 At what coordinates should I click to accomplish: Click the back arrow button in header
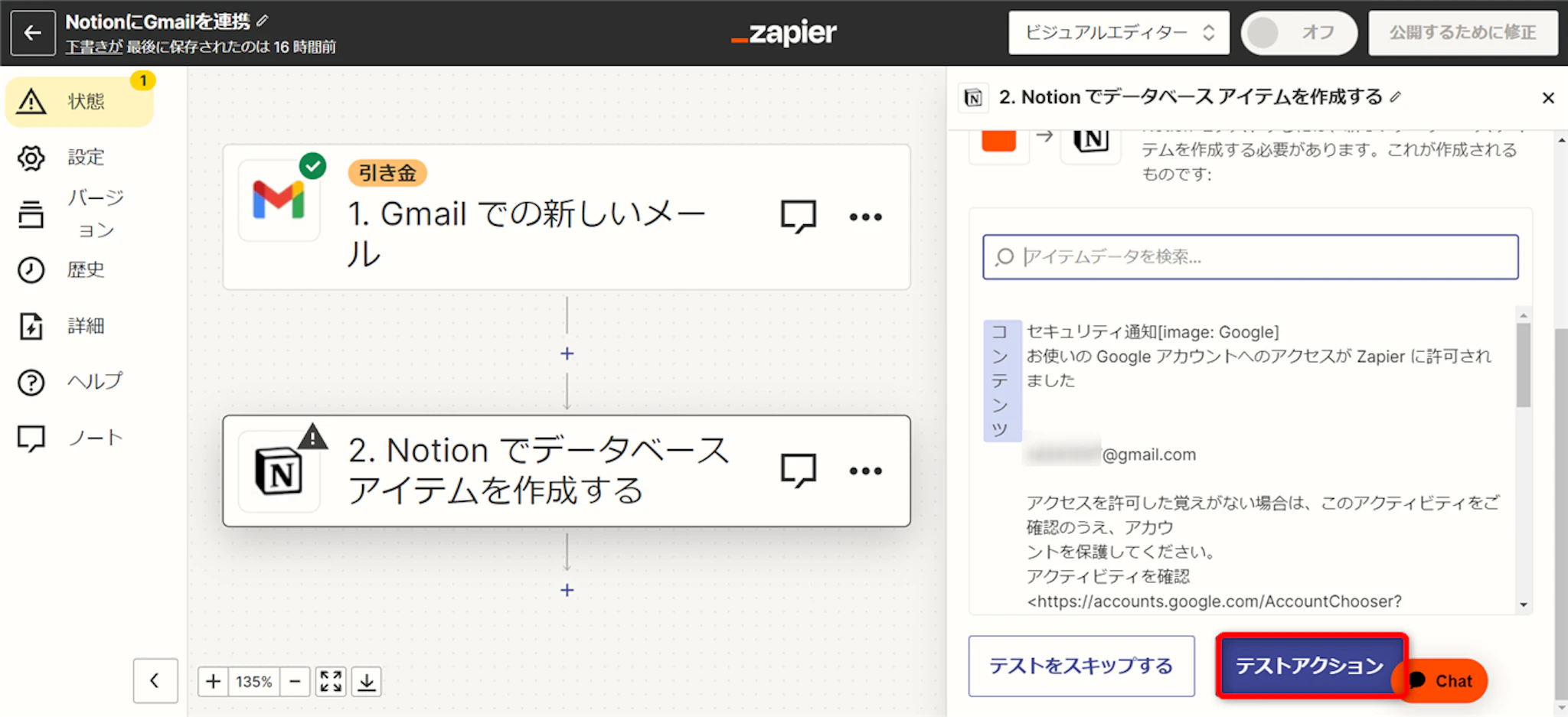click(33, 33)
